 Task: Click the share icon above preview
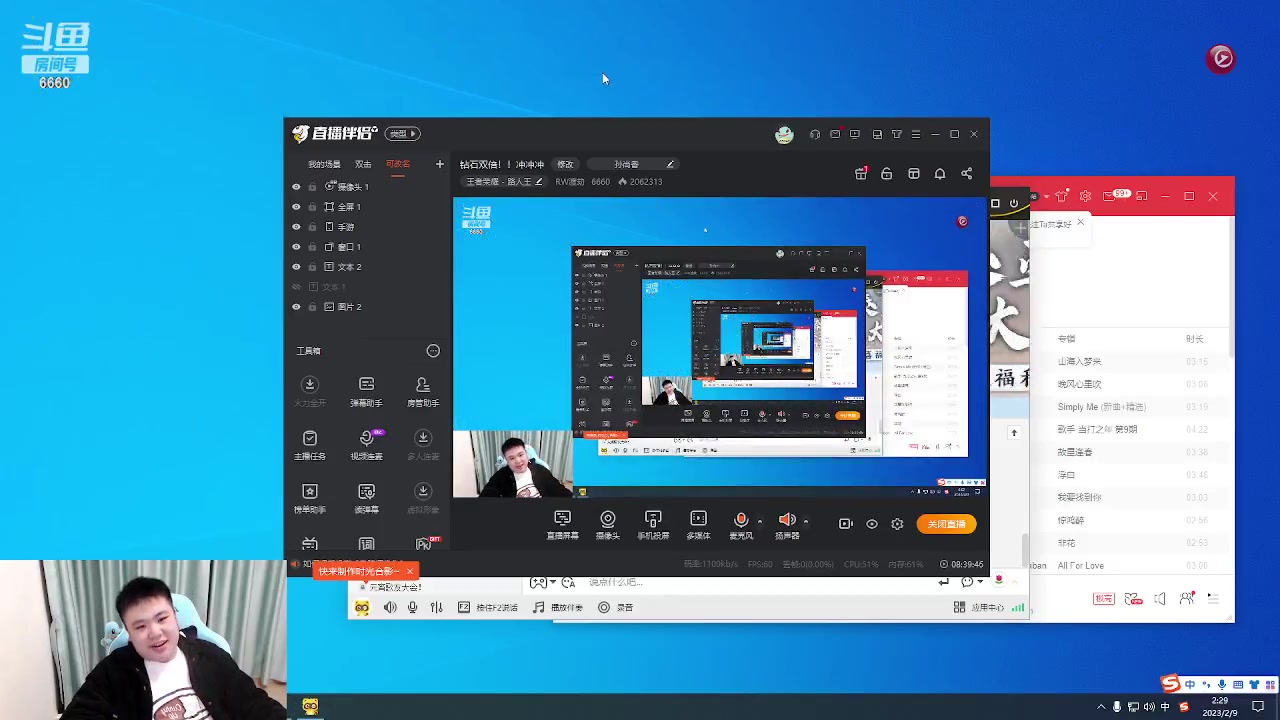pos(966,174)
